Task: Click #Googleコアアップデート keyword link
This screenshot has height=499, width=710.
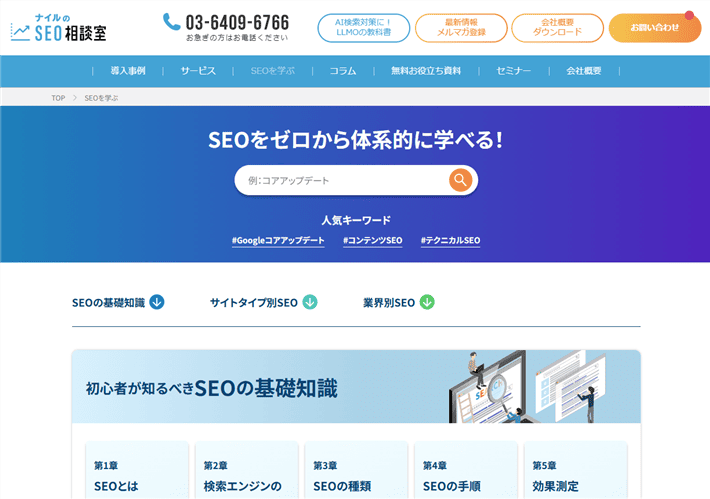Action: 278,240
